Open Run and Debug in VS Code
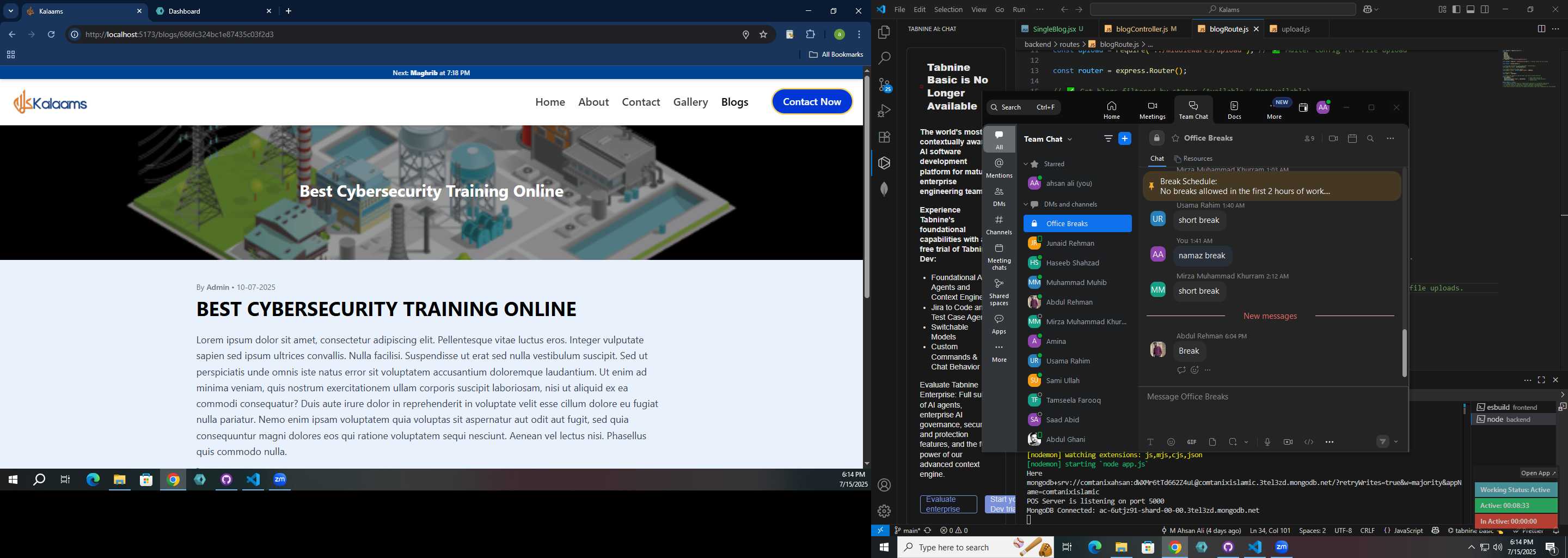Screen dimensions: 1568x558 pos(884,111)
